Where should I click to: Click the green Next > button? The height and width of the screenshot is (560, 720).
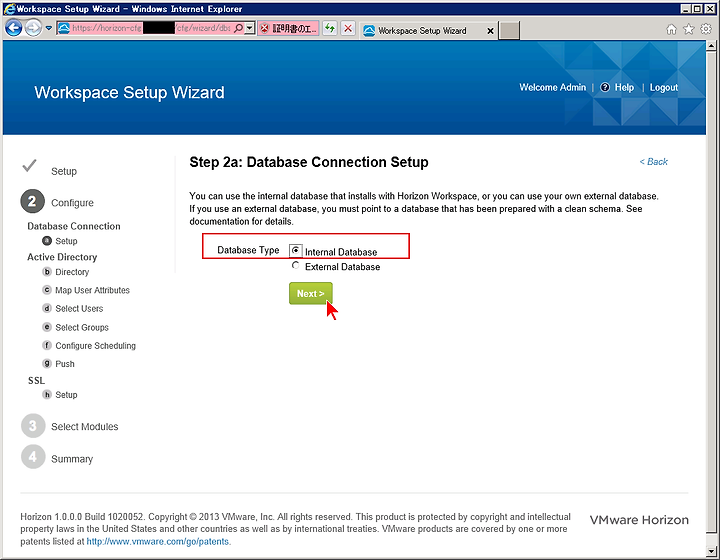click(x=310, y=293)
